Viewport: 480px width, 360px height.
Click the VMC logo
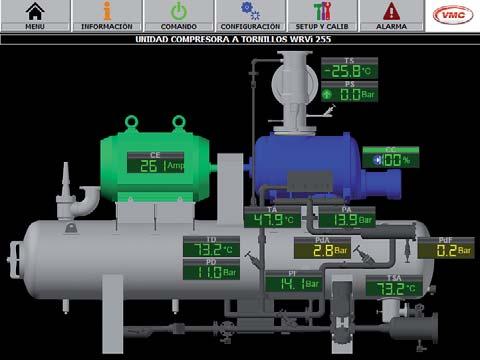(x=453, y=15)
